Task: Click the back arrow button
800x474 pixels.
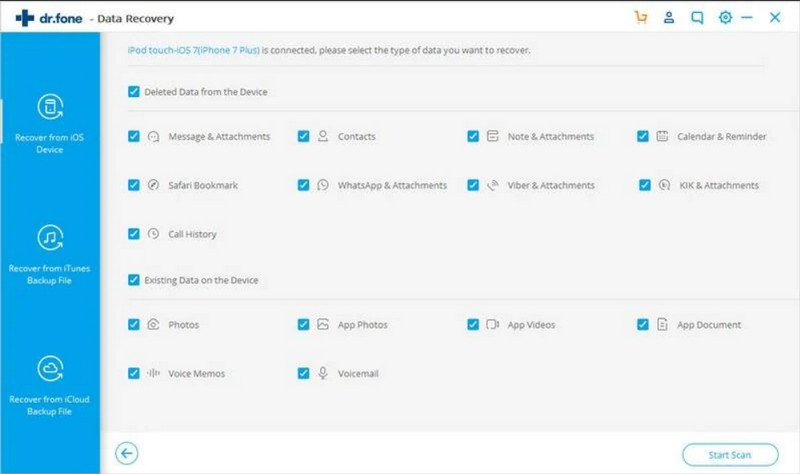Action: pos(125,453)
